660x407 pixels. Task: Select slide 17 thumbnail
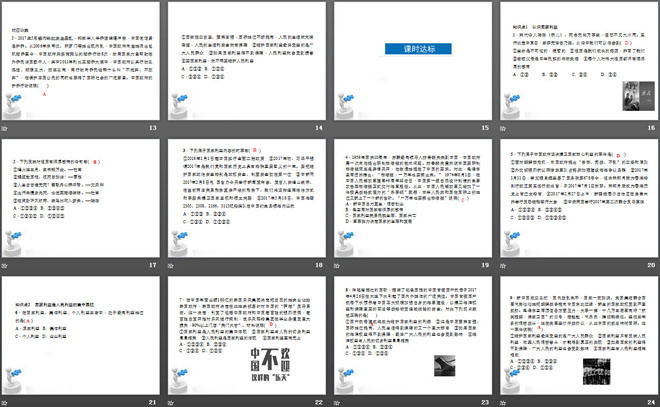[80, 198]
